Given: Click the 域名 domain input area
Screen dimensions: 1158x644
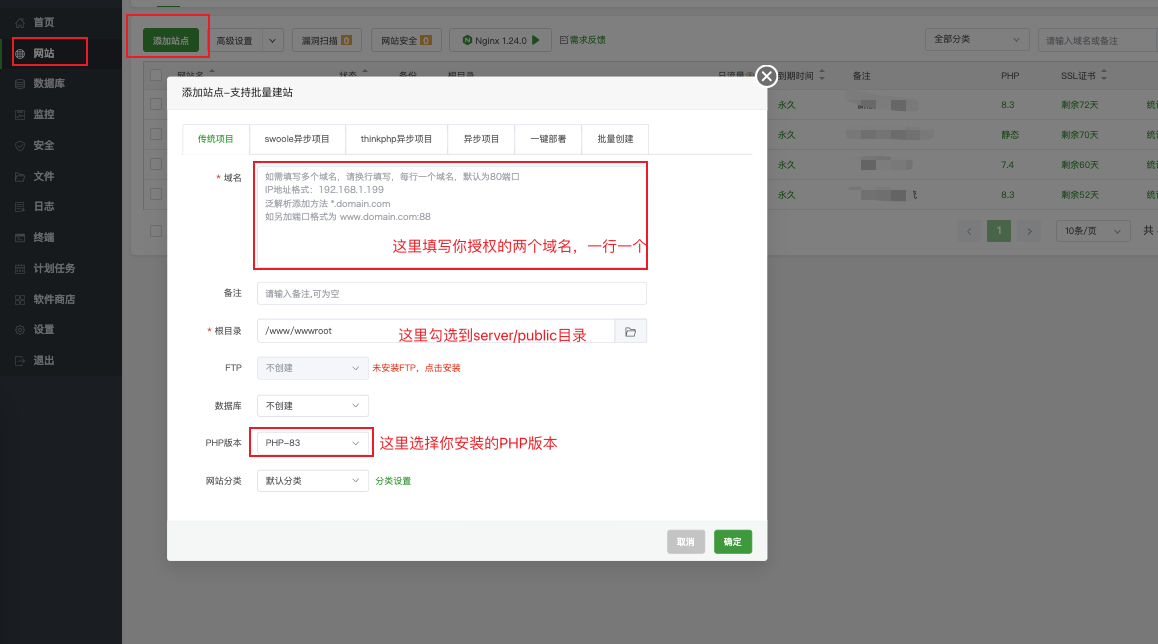Looking at the screenshot, I should [x=450, y=215].
